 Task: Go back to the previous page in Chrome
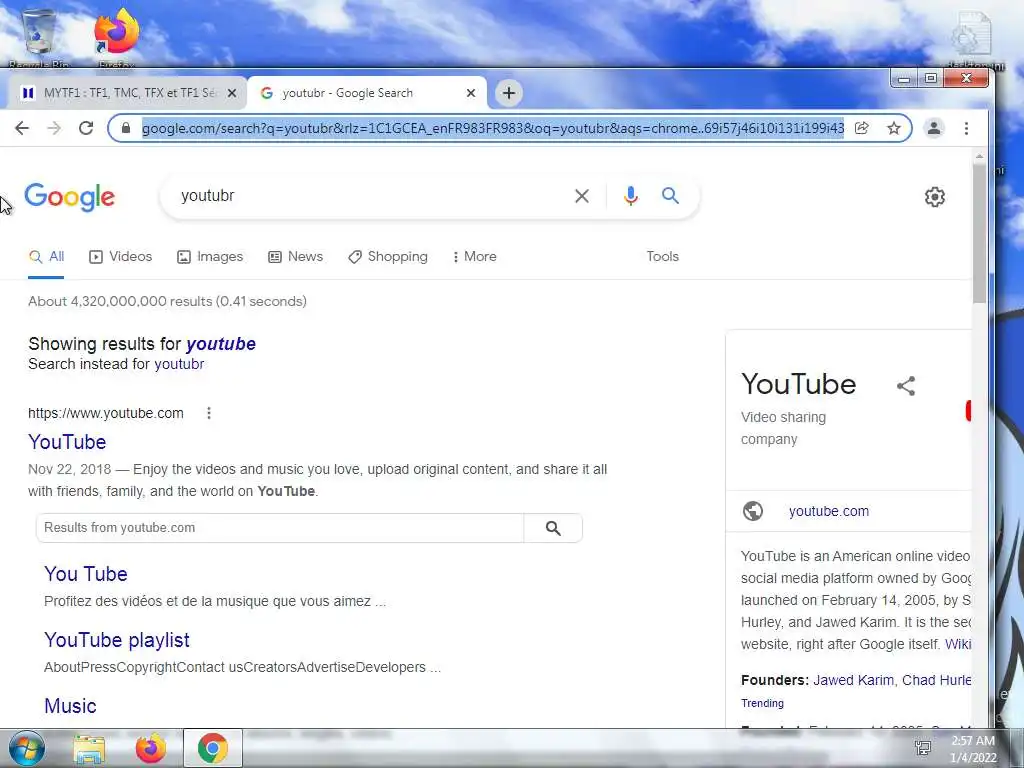[22, 128]
